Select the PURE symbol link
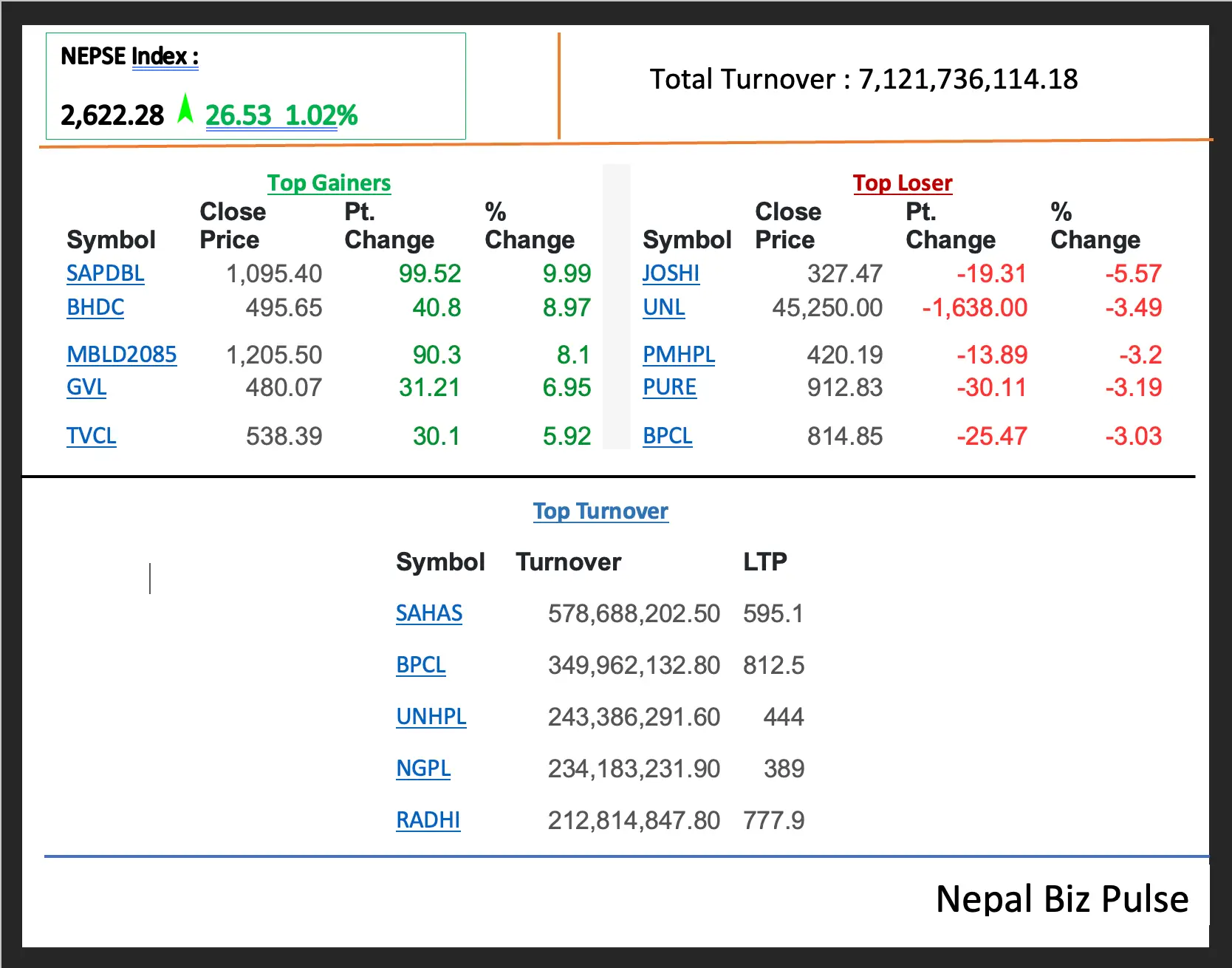 [x=669, y=387]
